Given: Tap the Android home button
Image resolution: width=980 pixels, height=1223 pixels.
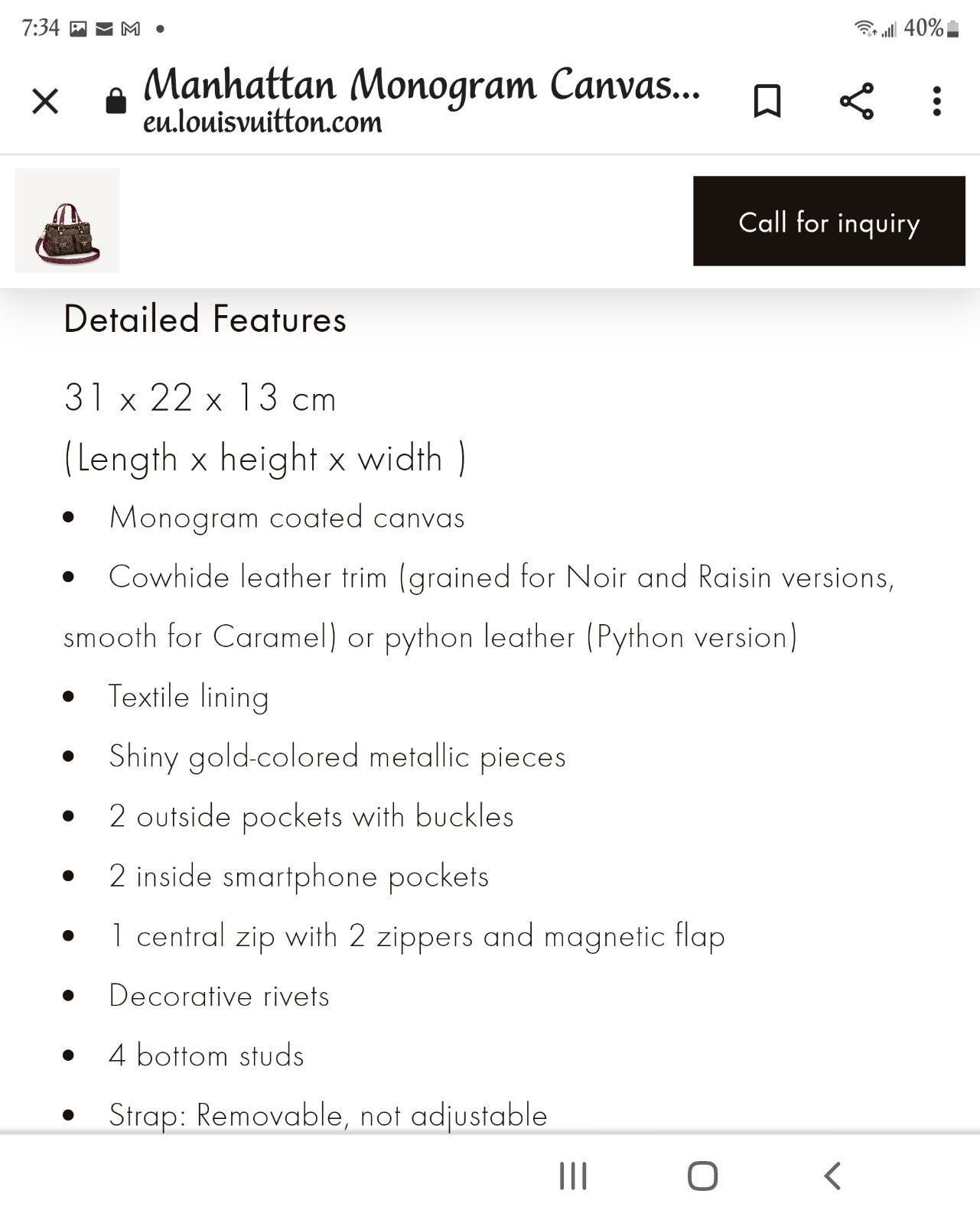Looking at the screenshot, I should point(702,1176).
